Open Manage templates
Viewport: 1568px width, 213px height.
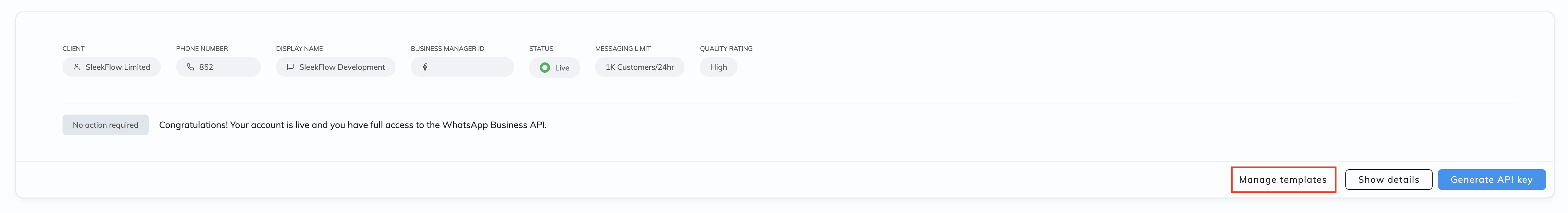1282,180
